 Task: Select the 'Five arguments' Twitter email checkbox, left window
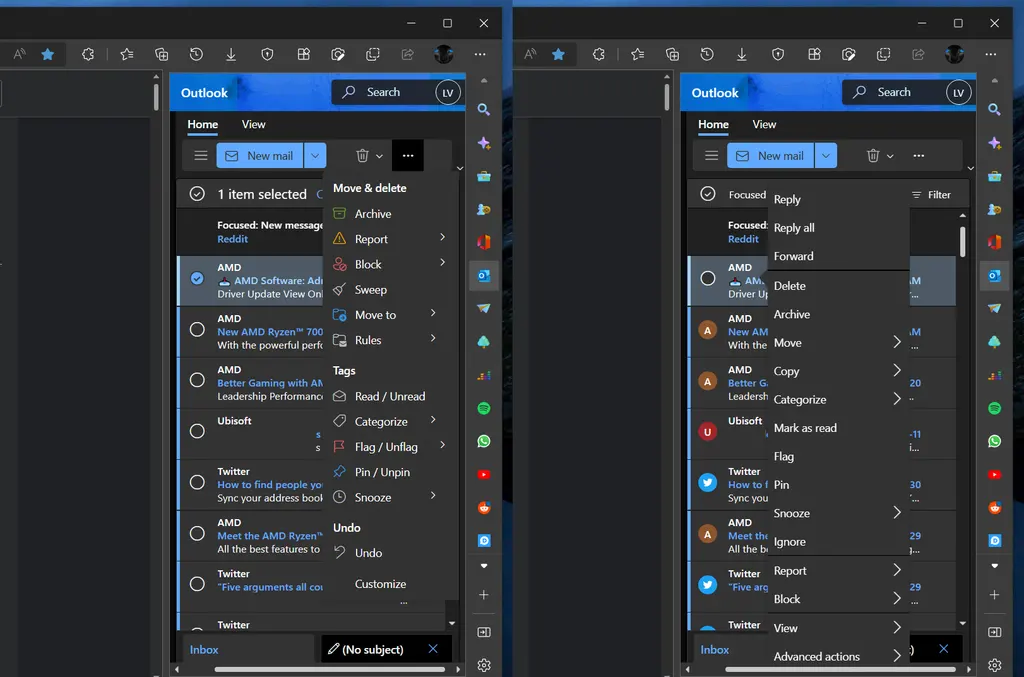tap(197, 584)
